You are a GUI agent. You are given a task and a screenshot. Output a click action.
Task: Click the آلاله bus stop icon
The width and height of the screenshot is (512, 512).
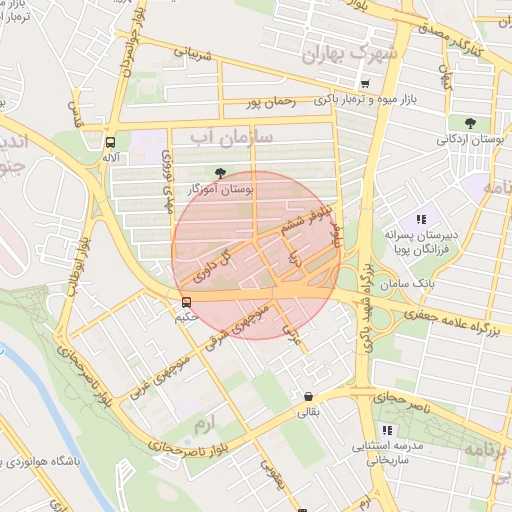(x=110, y=142)
